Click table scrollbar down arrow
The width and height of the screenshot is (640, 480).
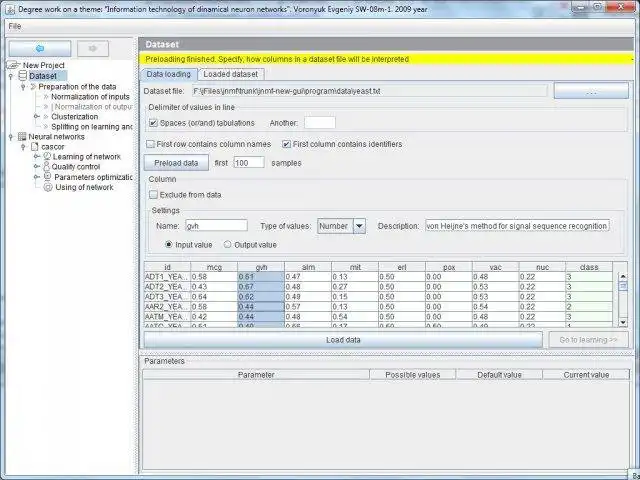[x=623, y=322]
